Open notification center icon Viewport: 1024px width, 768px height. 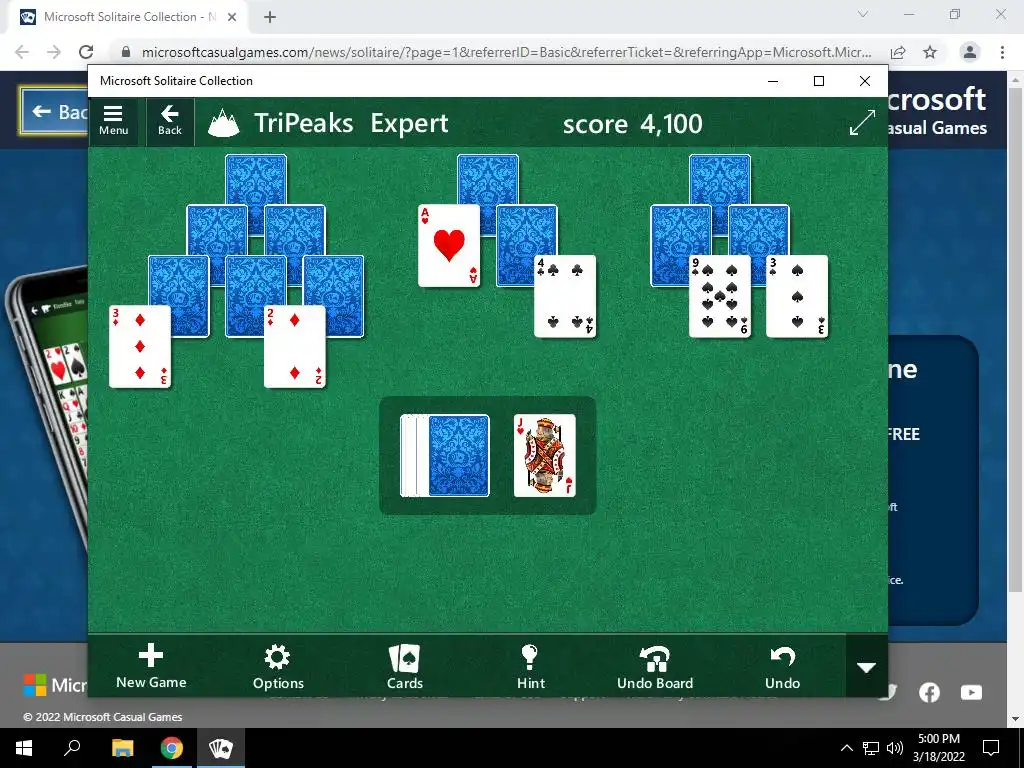(x=991, y=748)
